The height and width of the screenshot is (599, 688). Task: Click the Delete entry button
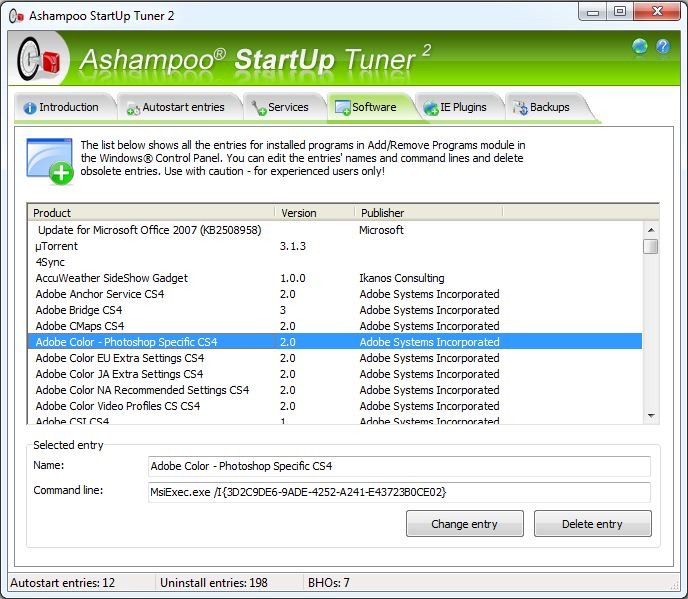(x=593, y=524)
